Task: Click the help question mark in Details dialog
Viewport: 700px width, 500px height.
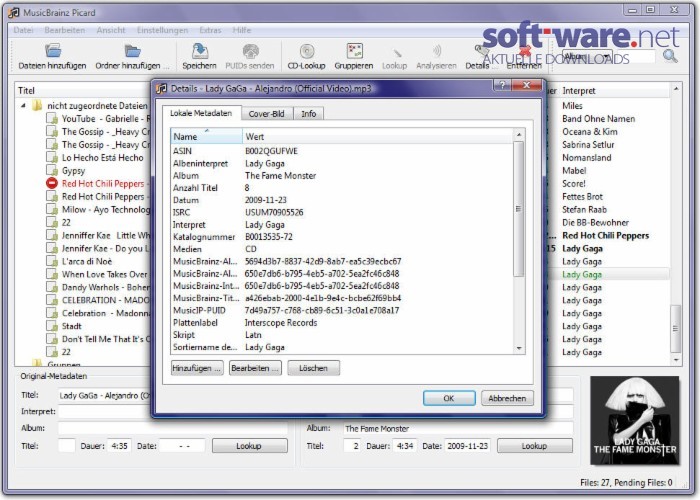Action: pyautogui.click(x=502, y=85)
